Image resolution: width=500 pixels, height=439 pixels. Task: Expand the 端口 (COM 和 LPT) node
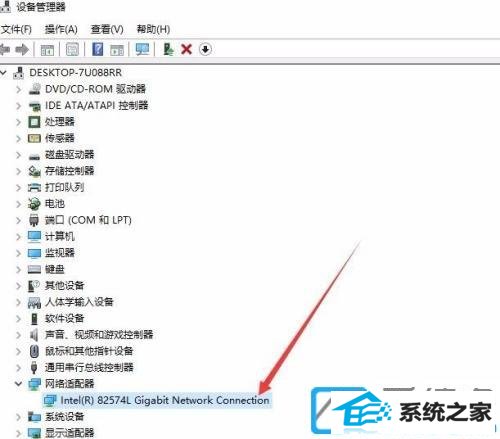tap(19, 220)
